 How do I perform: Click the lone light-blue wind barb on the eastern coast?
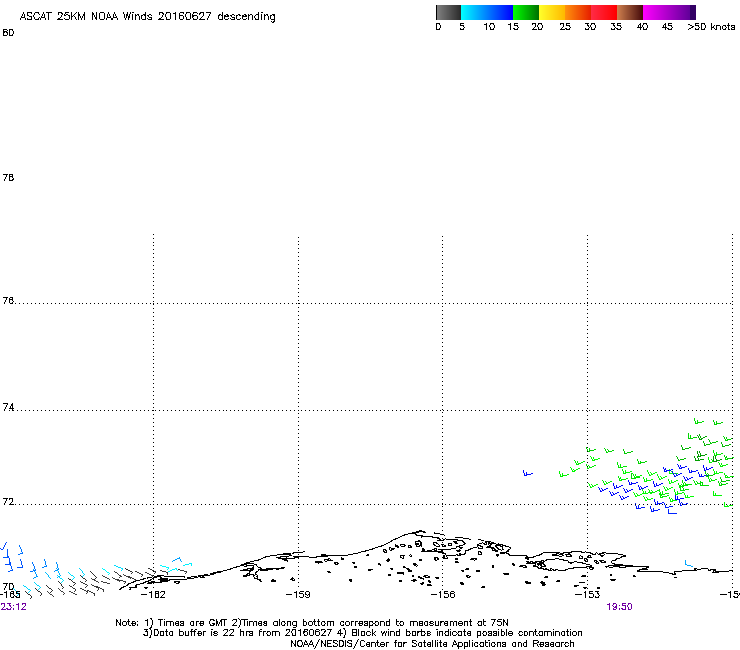(689, 564)
